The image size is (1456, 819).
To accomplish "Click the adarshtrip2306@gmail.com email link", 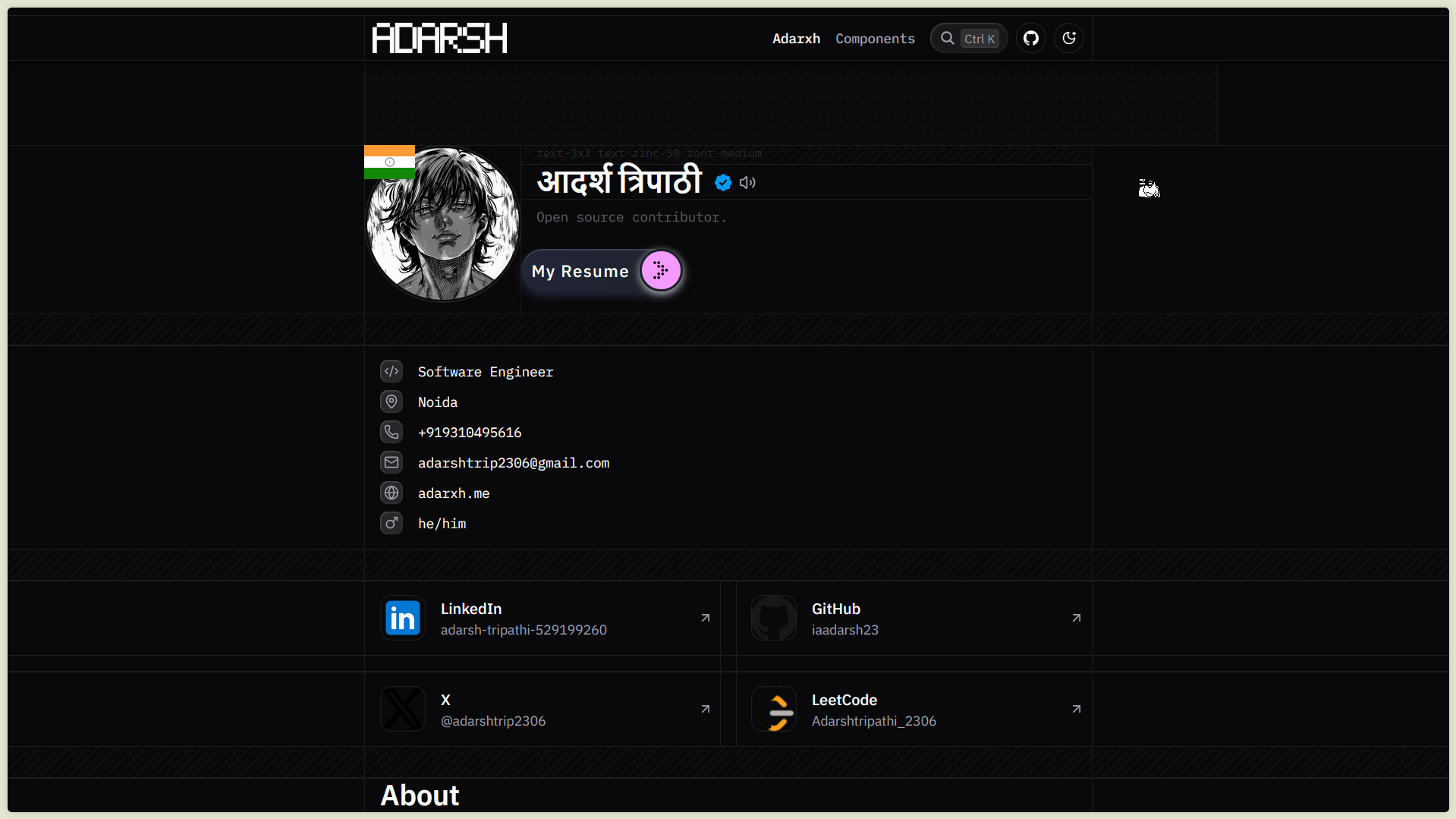I will pos(514,463).
